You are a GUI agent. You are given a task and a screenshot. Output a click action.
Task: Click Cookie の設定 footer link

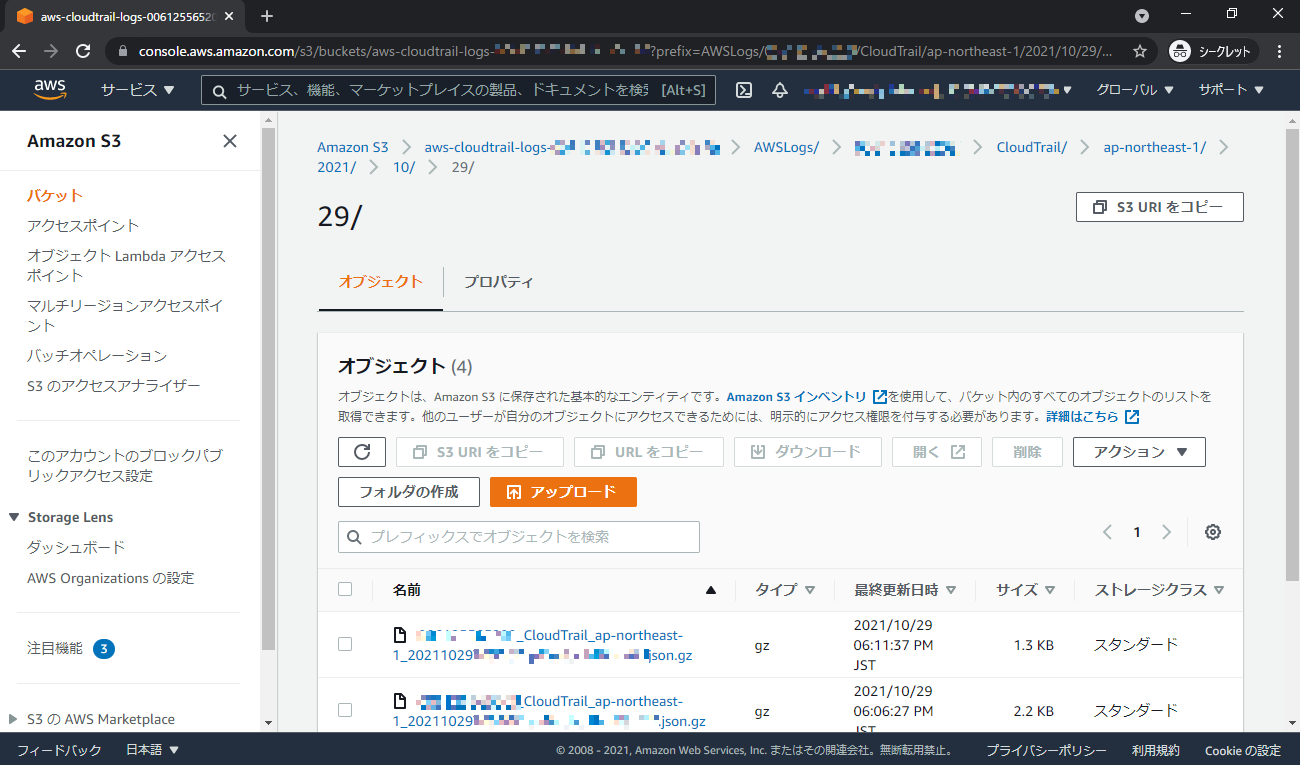point(1242,750)
